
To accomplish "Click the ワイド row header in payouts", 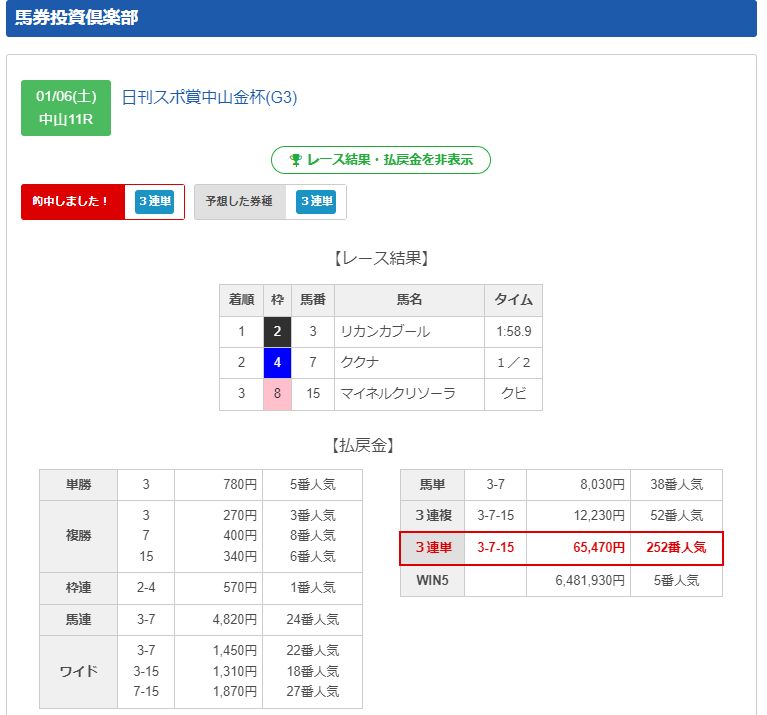I will click(x=78, y=671).
